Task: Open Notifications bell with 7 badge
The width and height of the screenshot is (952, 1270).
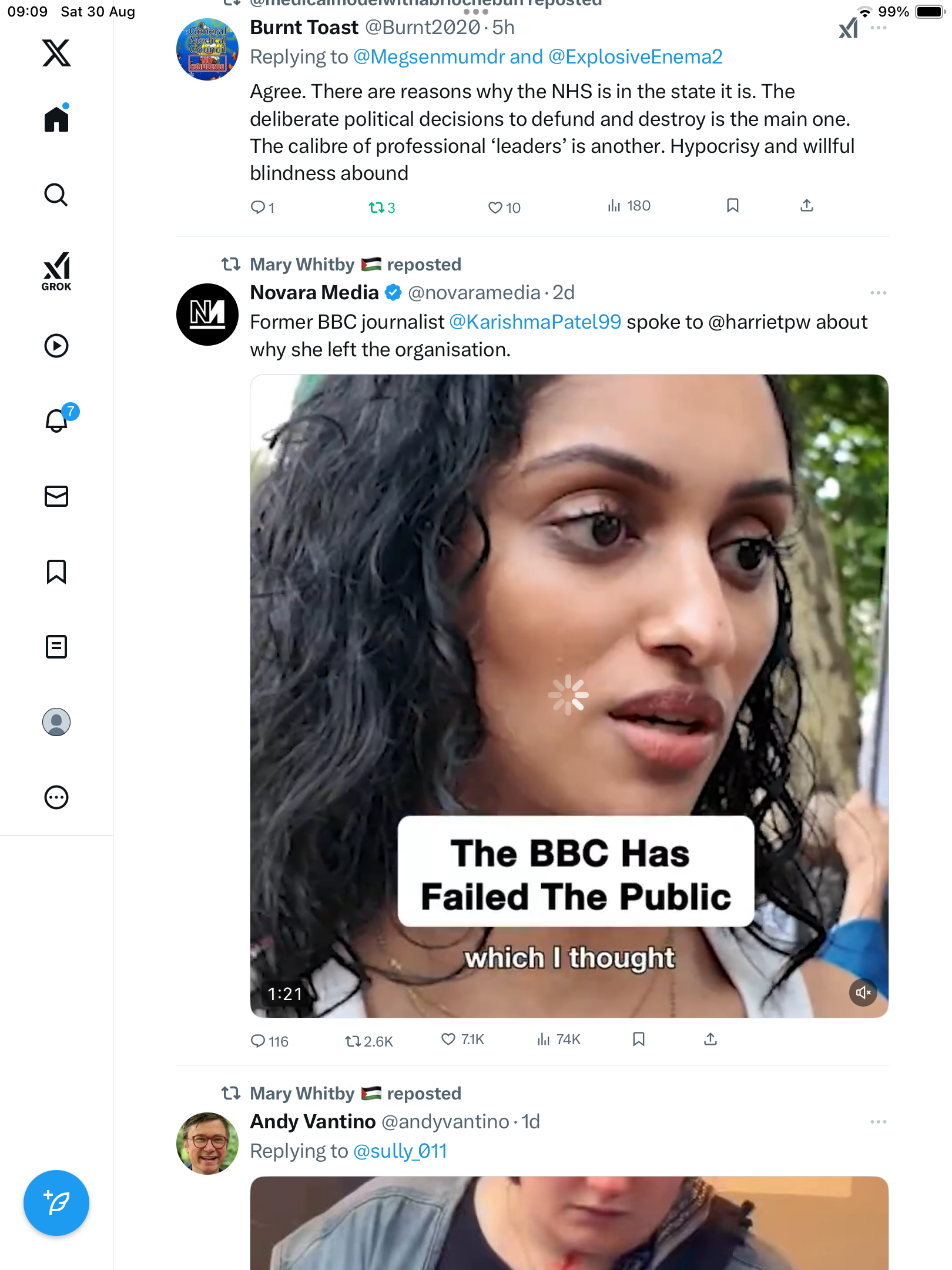Action: click(x=57, y=420)
